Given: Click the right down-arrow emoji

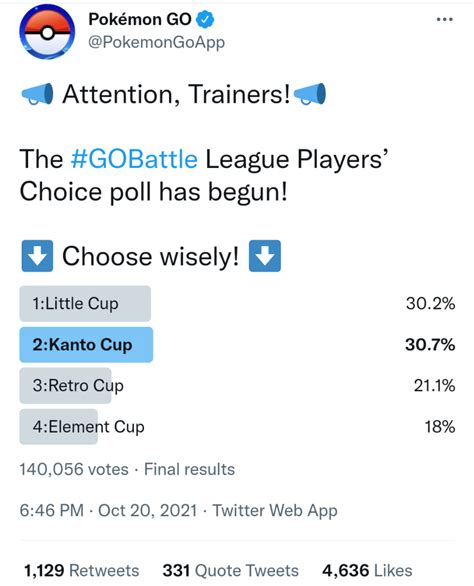Looking at the screenshot, I should click(265, 256).
